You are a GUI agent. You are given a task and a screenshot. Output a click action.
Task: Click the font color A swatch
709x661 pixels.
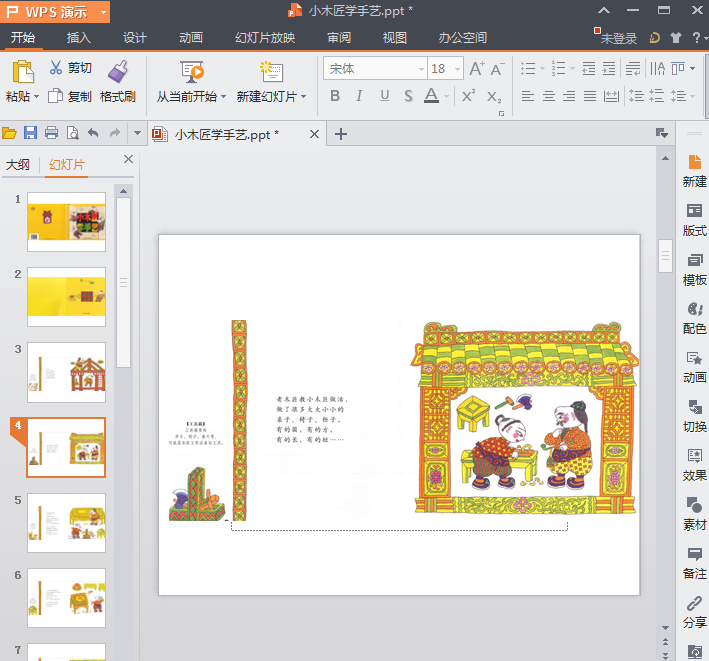[430, 97]
